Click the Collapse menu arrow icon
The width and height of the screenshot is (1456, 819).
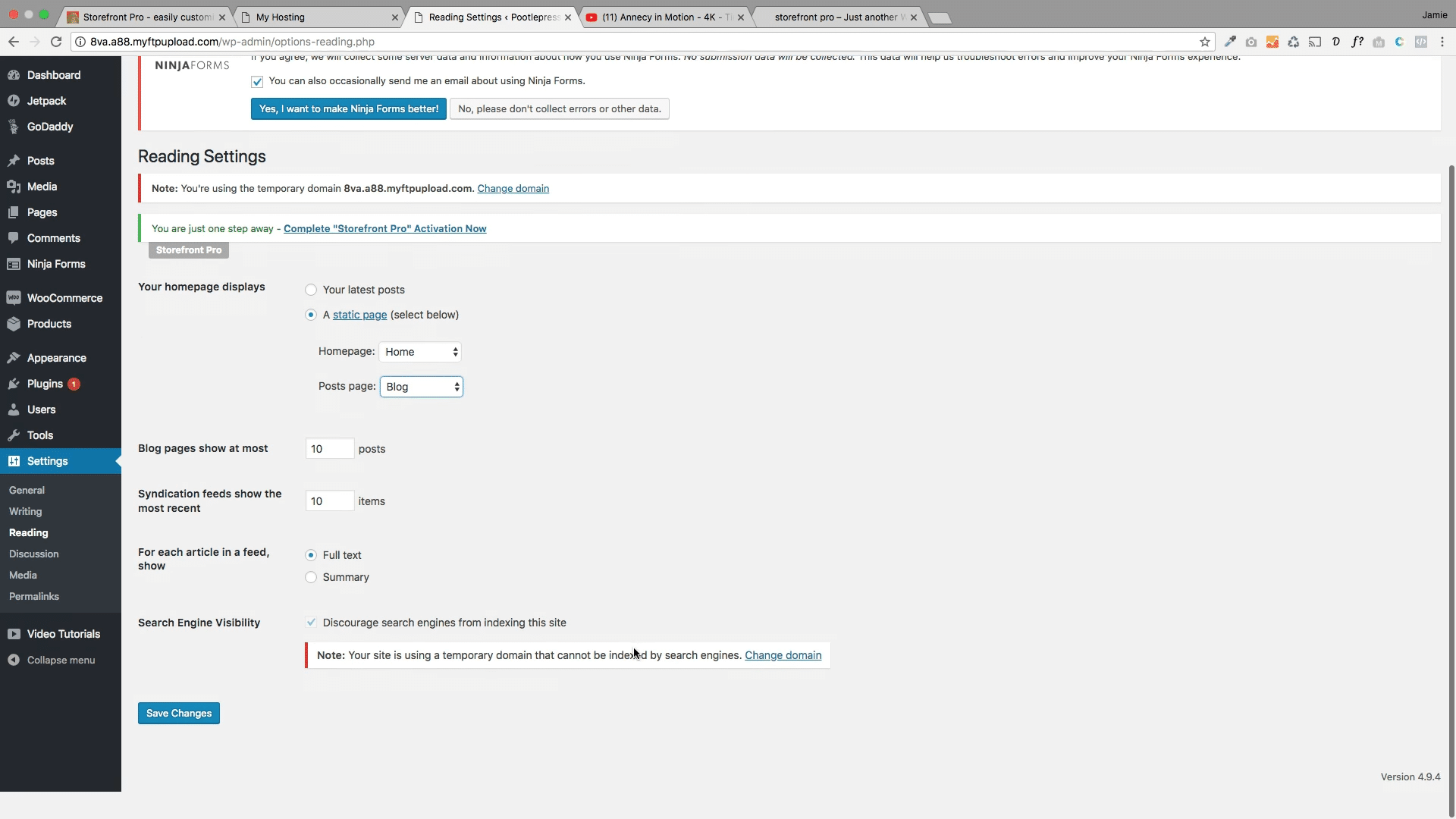point(14,660)
